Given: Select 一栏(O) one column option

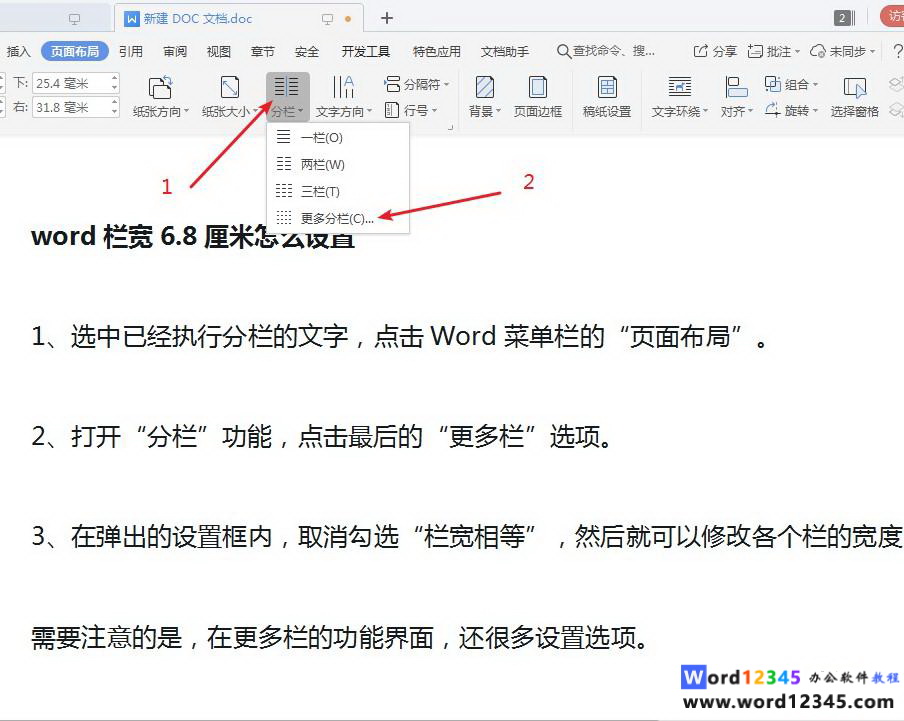Looking at the screenshot, I should (338, 137).
